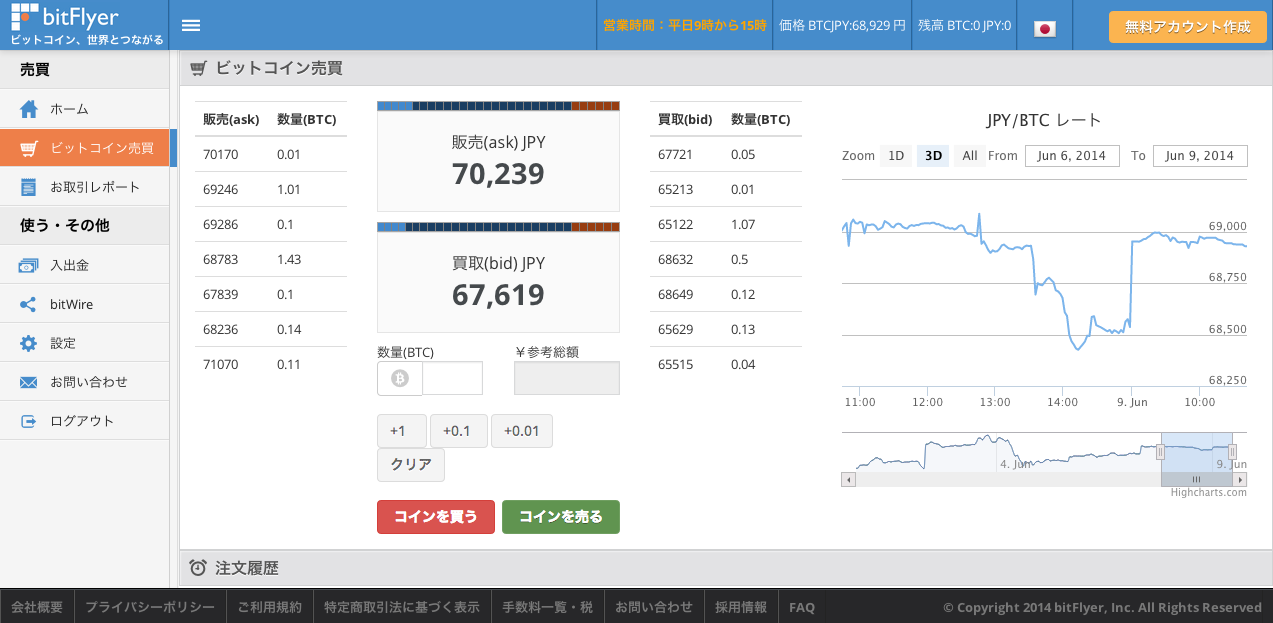Click the hamburger menu icon
The width and height of the screenshot is (1273, 623).
pos(191,26)
